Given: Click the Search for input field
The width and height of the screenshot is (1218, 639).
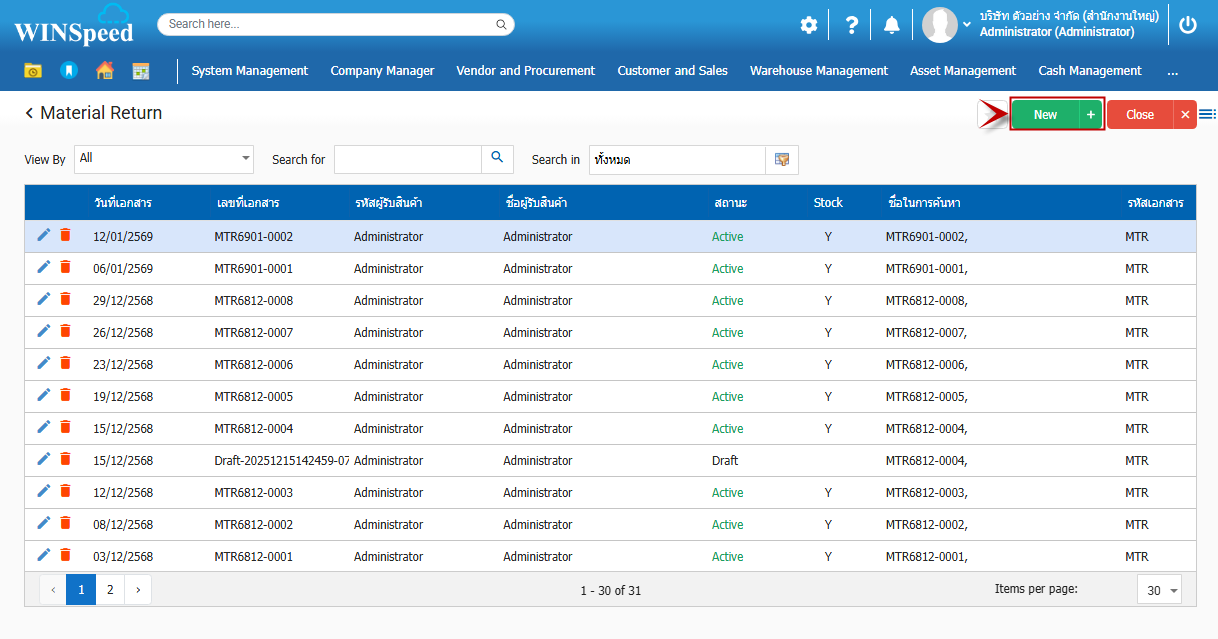Looking at the screenshot, I should tap(408, 160).
